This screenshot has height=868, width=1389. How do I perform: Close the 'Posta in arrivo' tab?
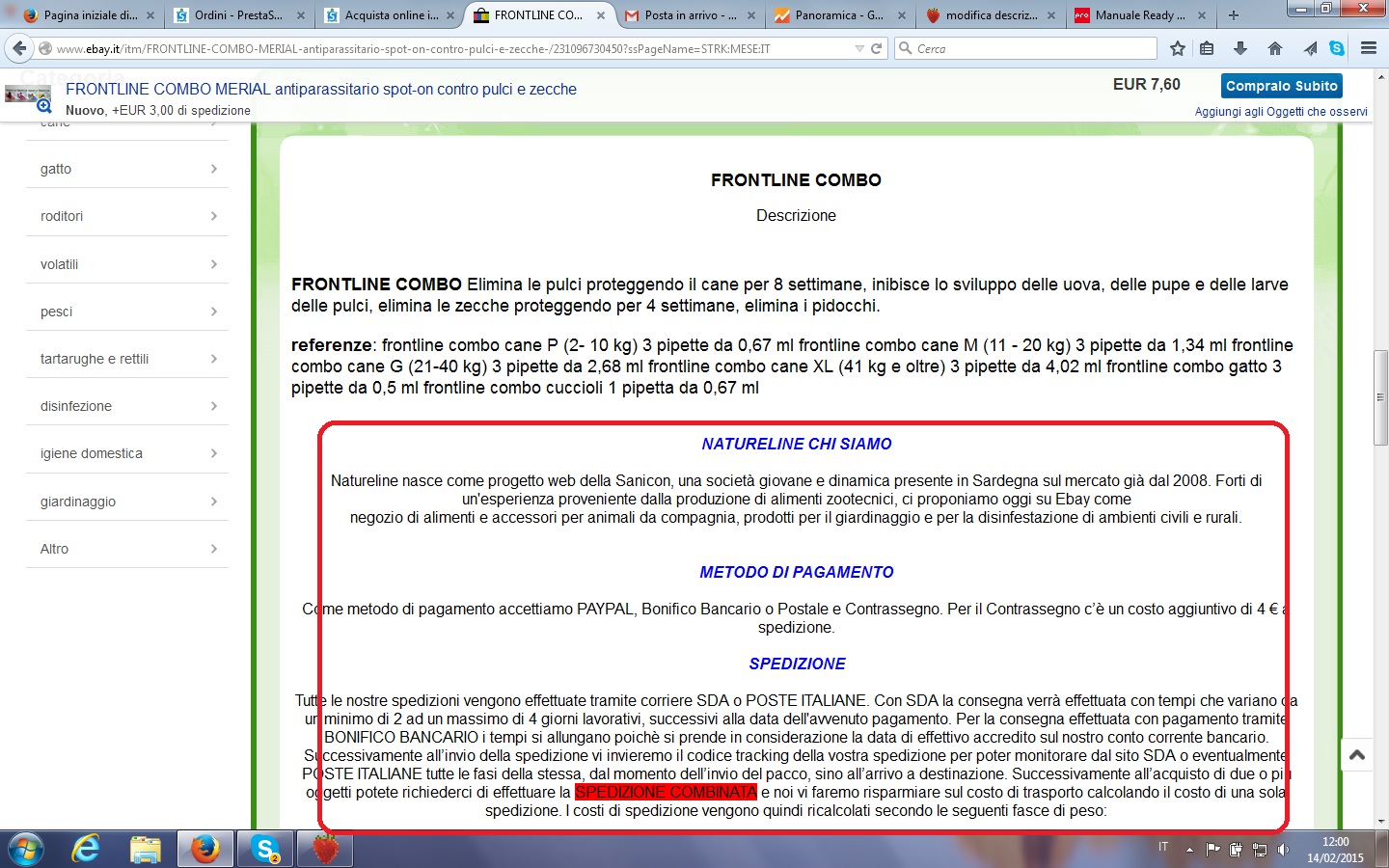click(x=751, y=15)
